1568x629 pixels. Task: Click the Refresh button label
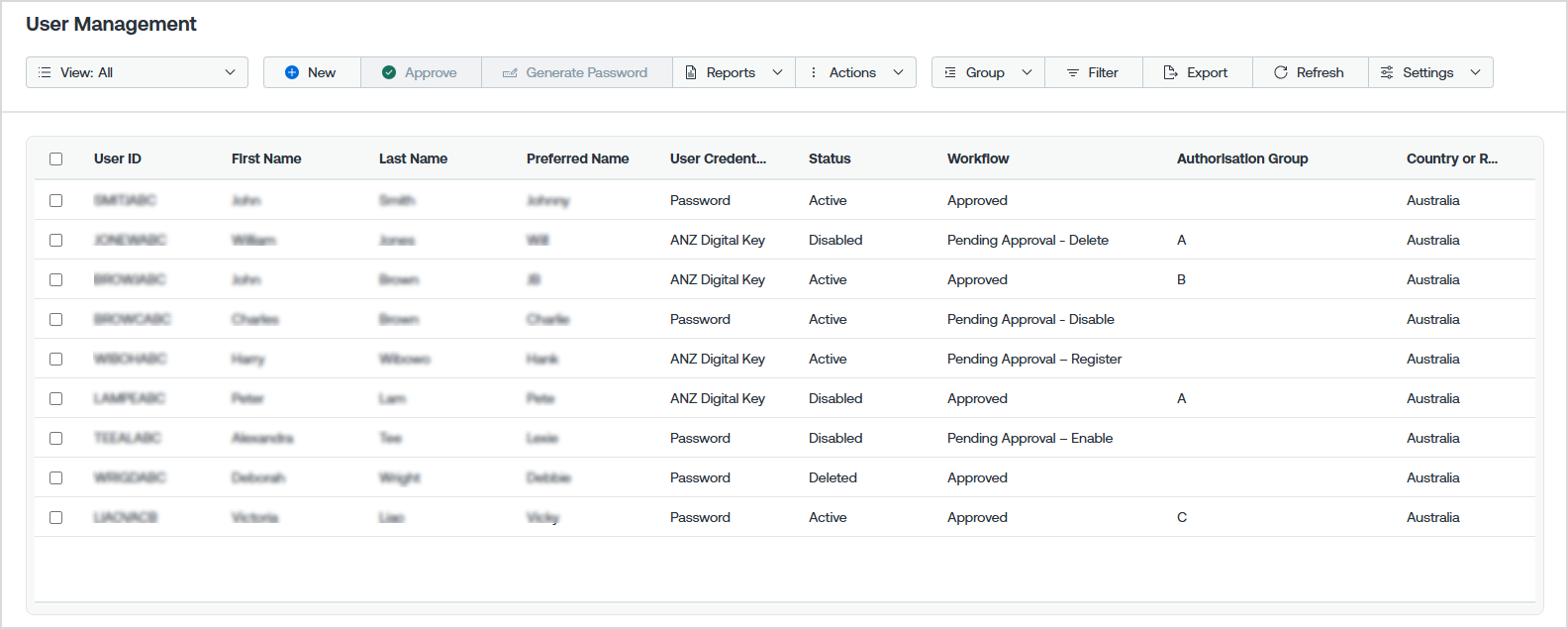pos(1320,72)
